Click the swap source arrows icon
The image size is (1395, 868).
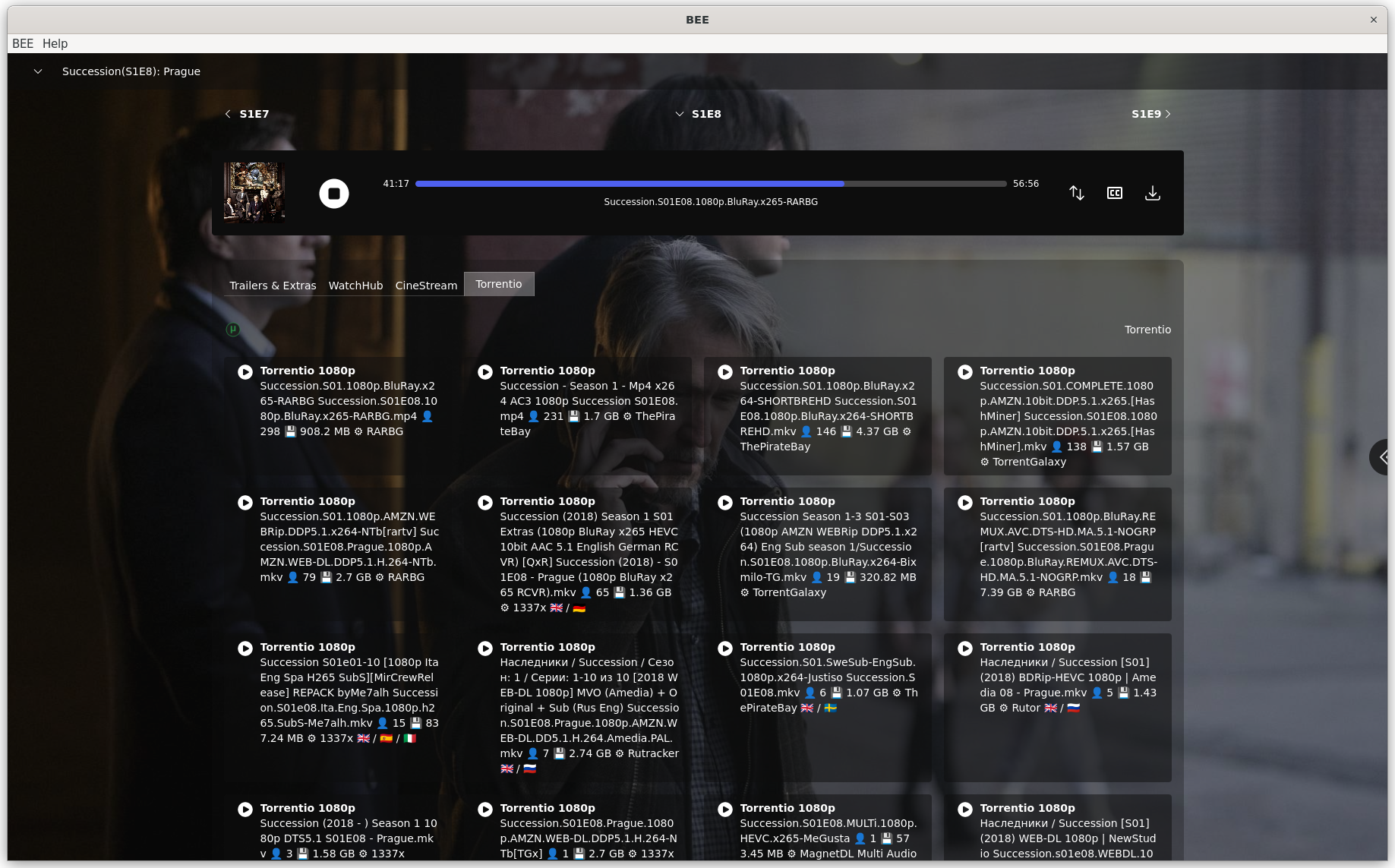point(1077,193)
